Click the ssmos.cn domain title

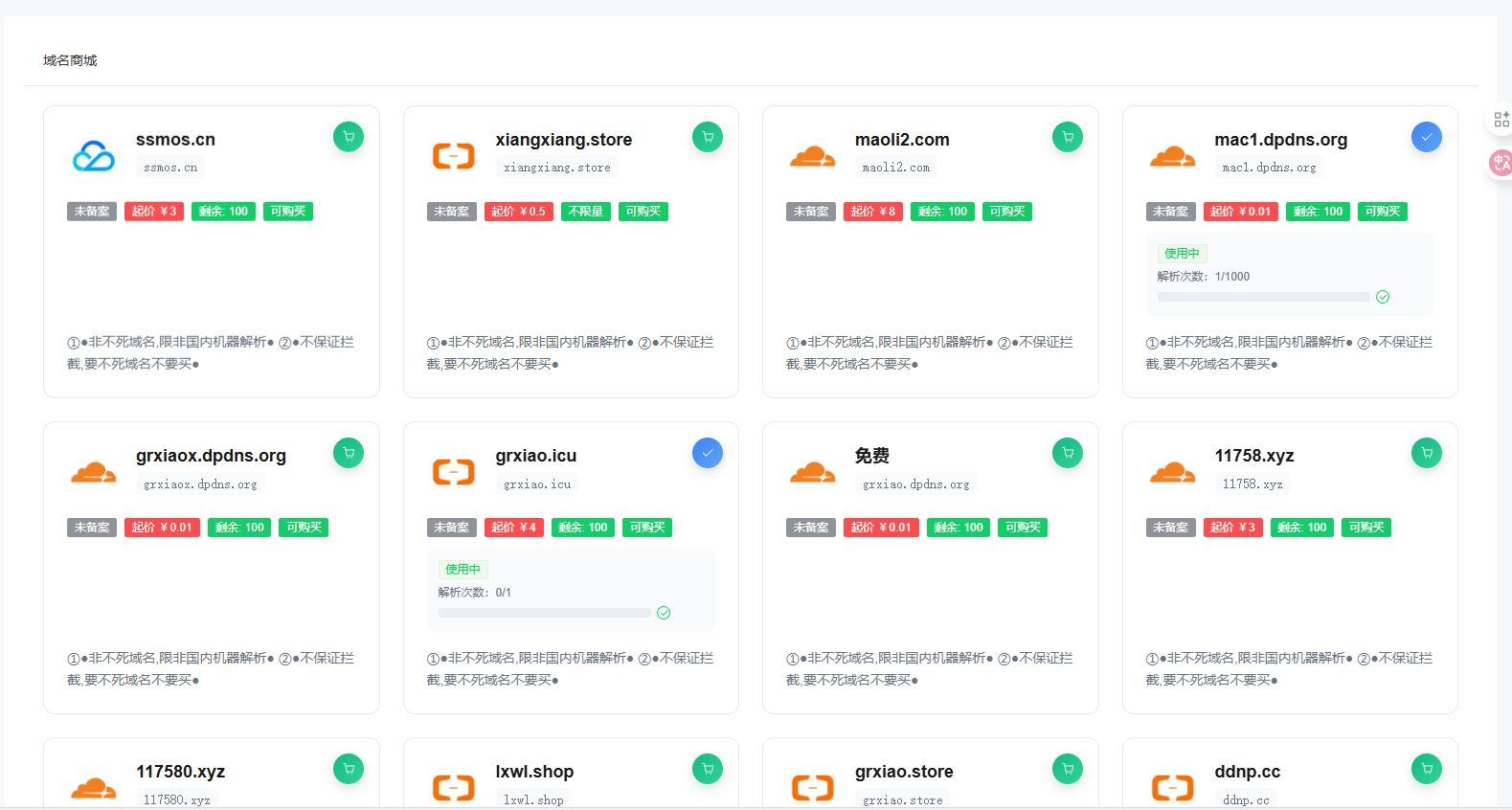click(175, 140)
